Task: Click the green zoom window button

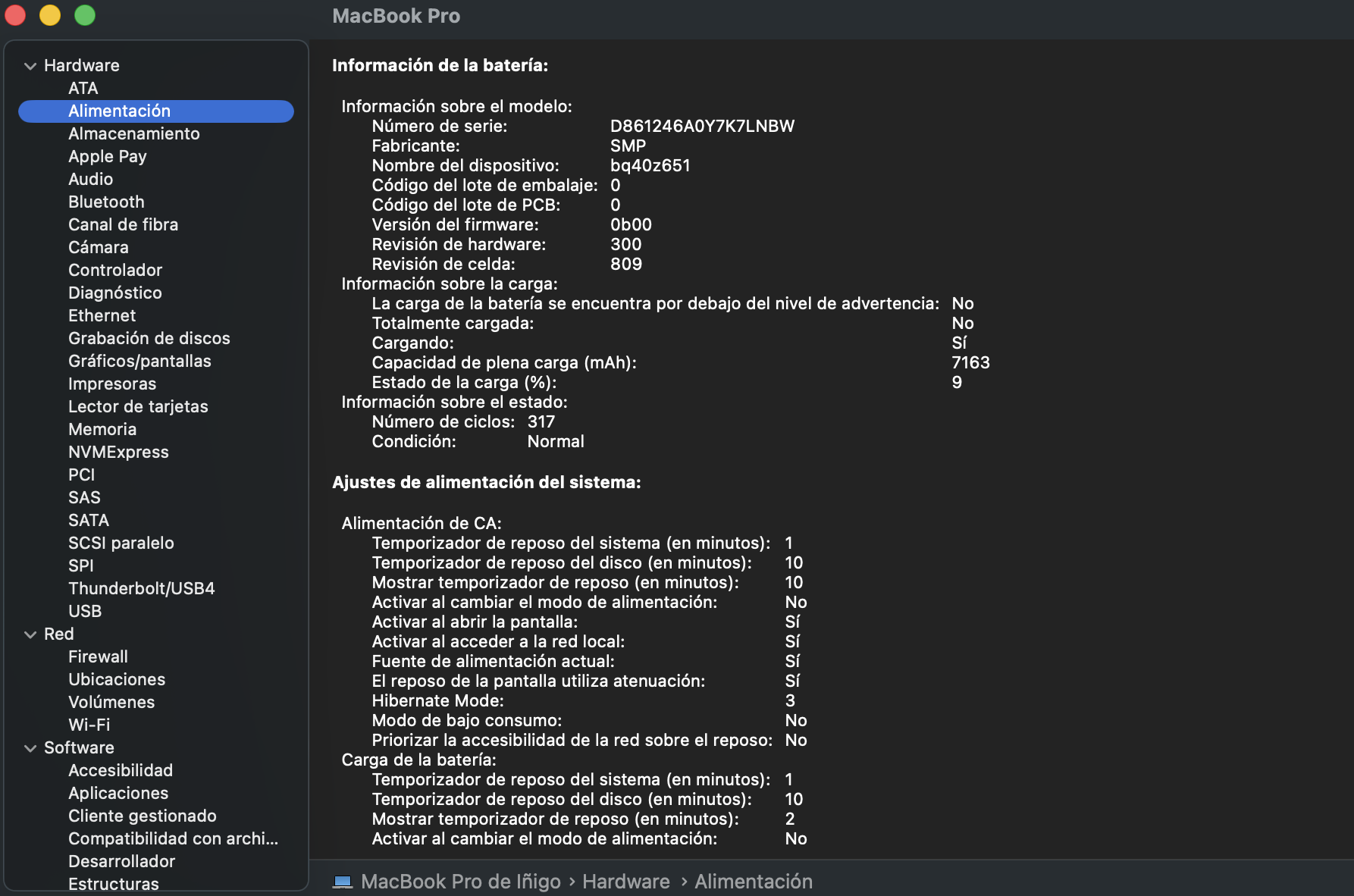Action: click(x=85, y=15)
